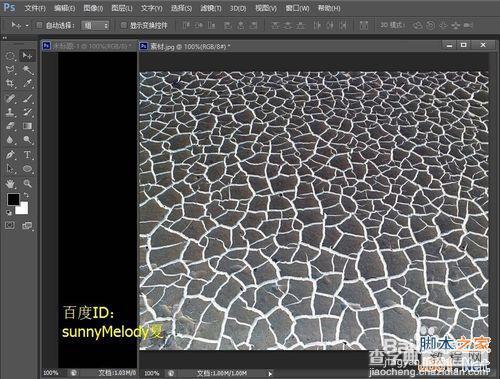Select the 3D roll mode icon

point(430,25)
